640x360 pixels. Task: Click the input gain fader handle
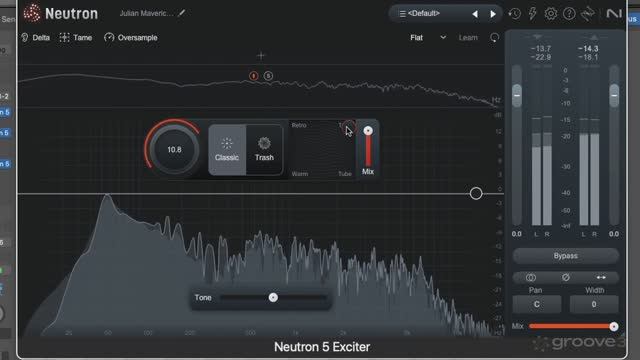point(517,96)
